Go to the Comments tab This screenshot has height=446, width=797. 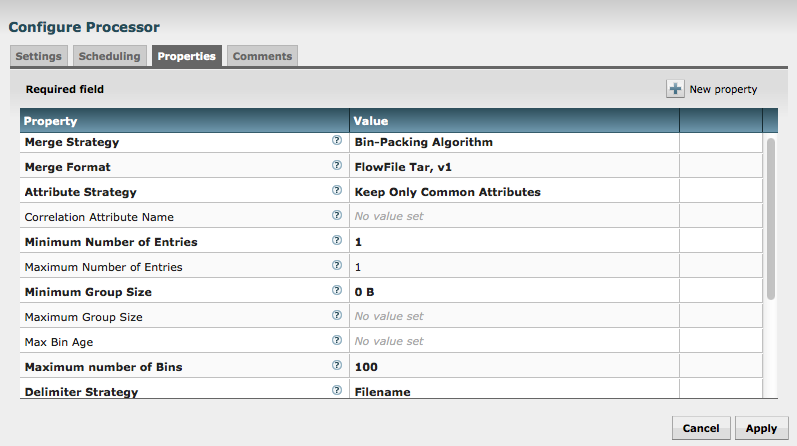pos(262,57)
